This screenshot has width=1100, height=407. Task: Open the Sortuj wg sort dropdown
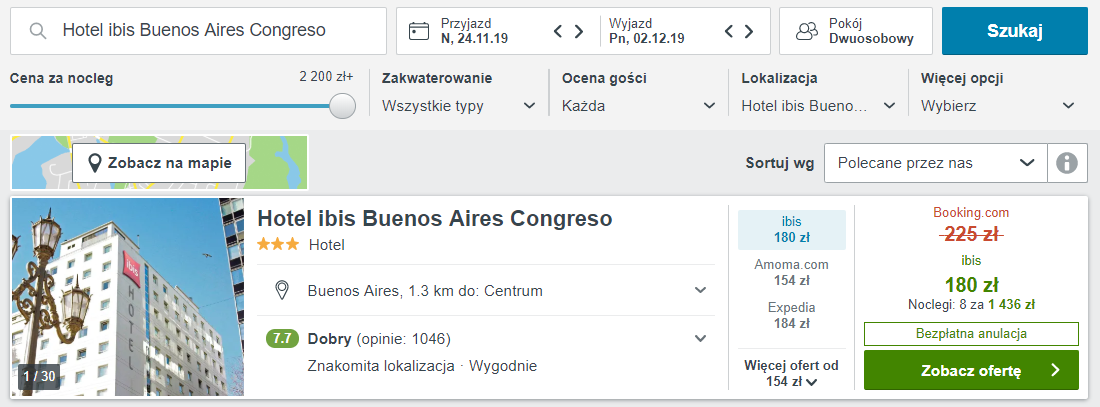click(935, 163)
